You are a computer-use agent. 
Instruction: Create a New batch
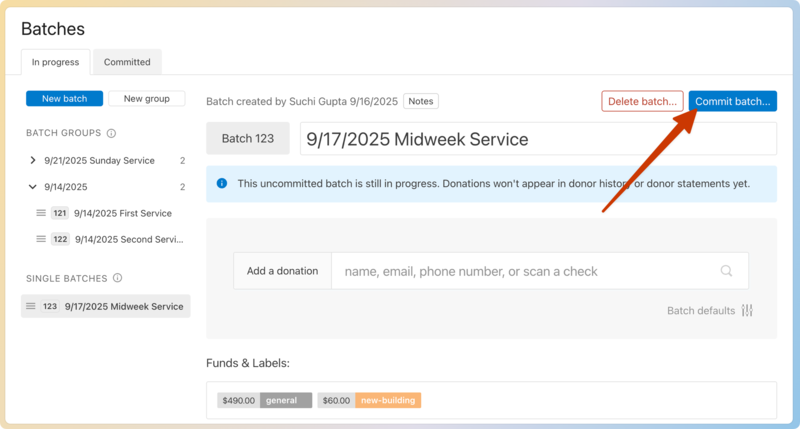click(64, 98)
